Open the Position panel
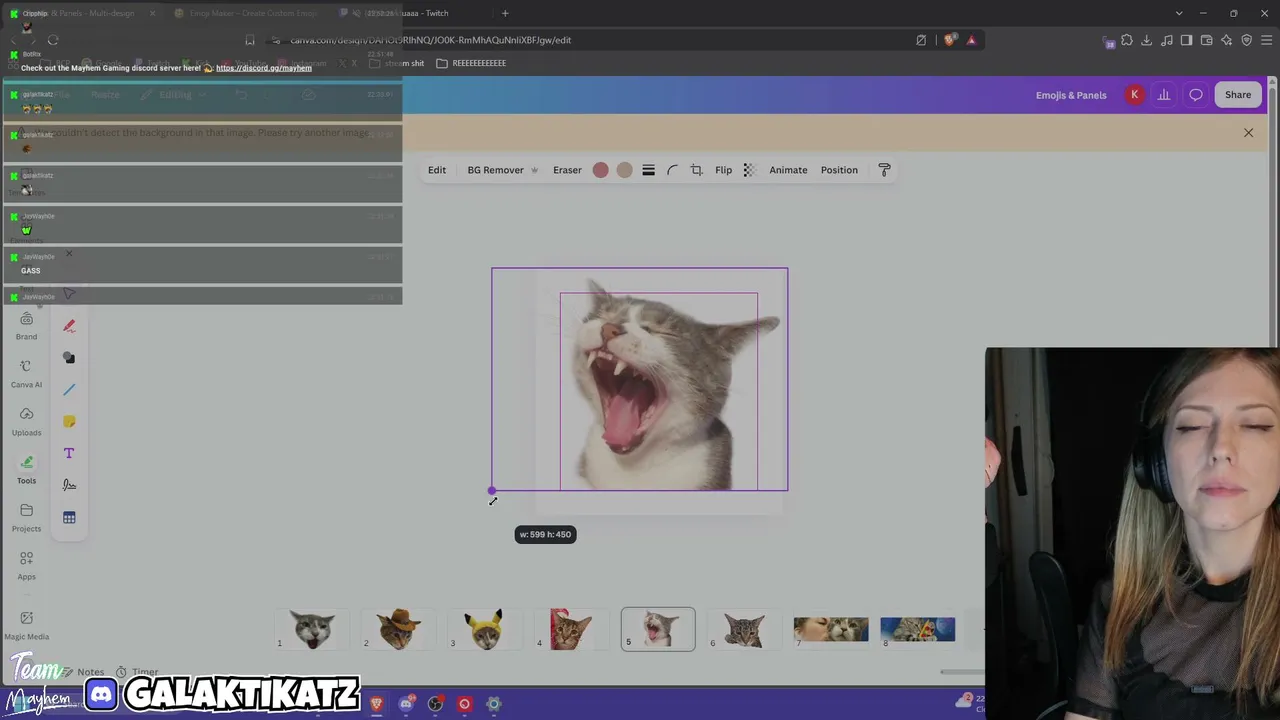The width and height of the screenshot is (1280, 720). point(839,170)
